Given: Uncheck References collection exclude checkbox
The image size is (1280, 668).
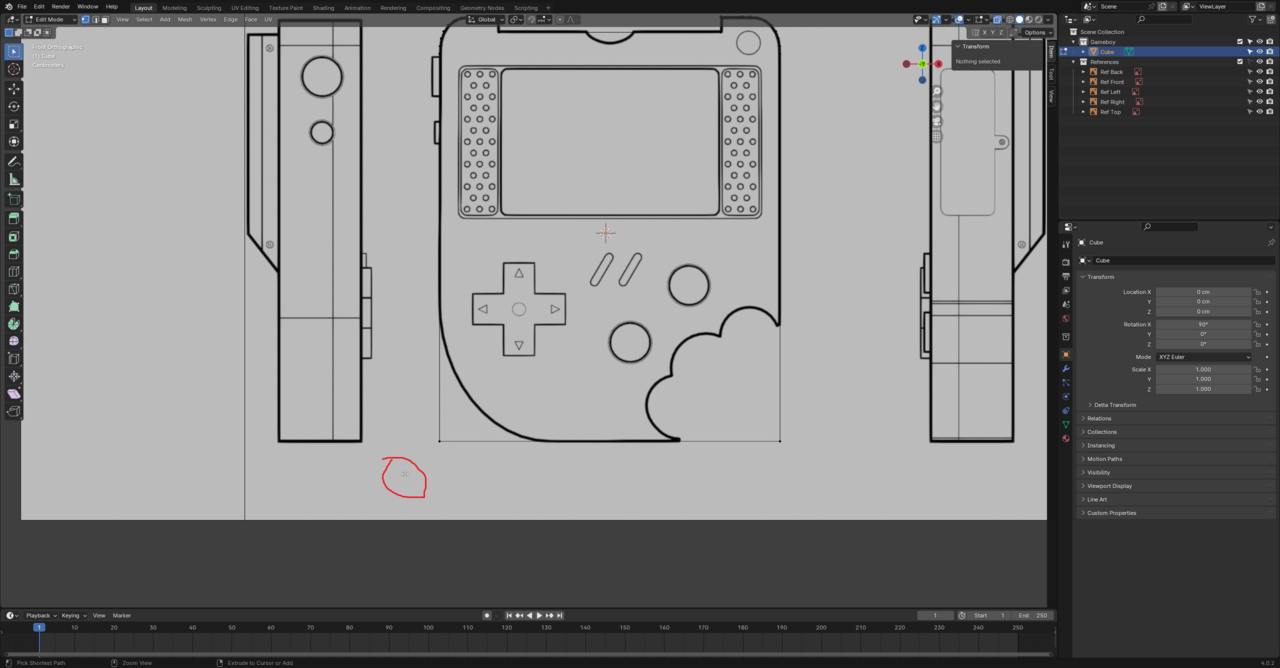Looking at the screenshot, I should 1240,62.
